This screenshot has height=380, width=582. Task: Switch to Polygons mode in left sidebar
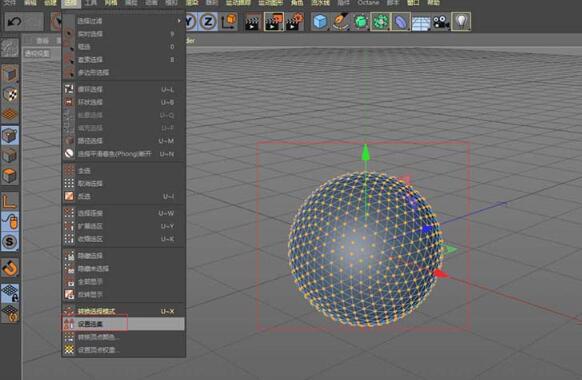[10, 175]
